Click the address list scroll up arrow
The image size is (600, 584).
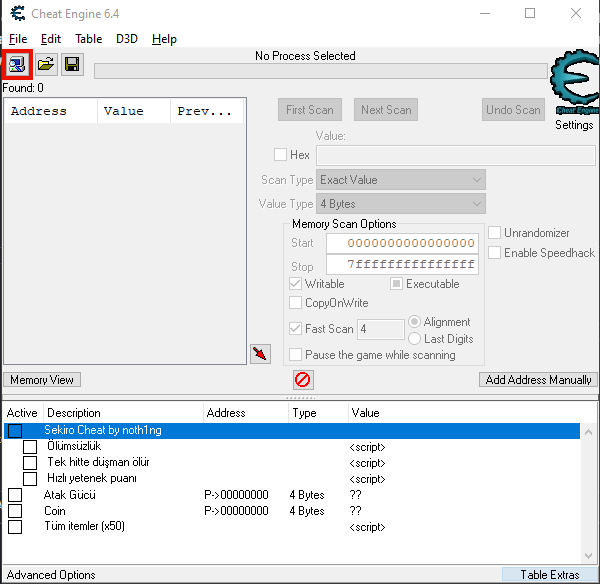589,432
